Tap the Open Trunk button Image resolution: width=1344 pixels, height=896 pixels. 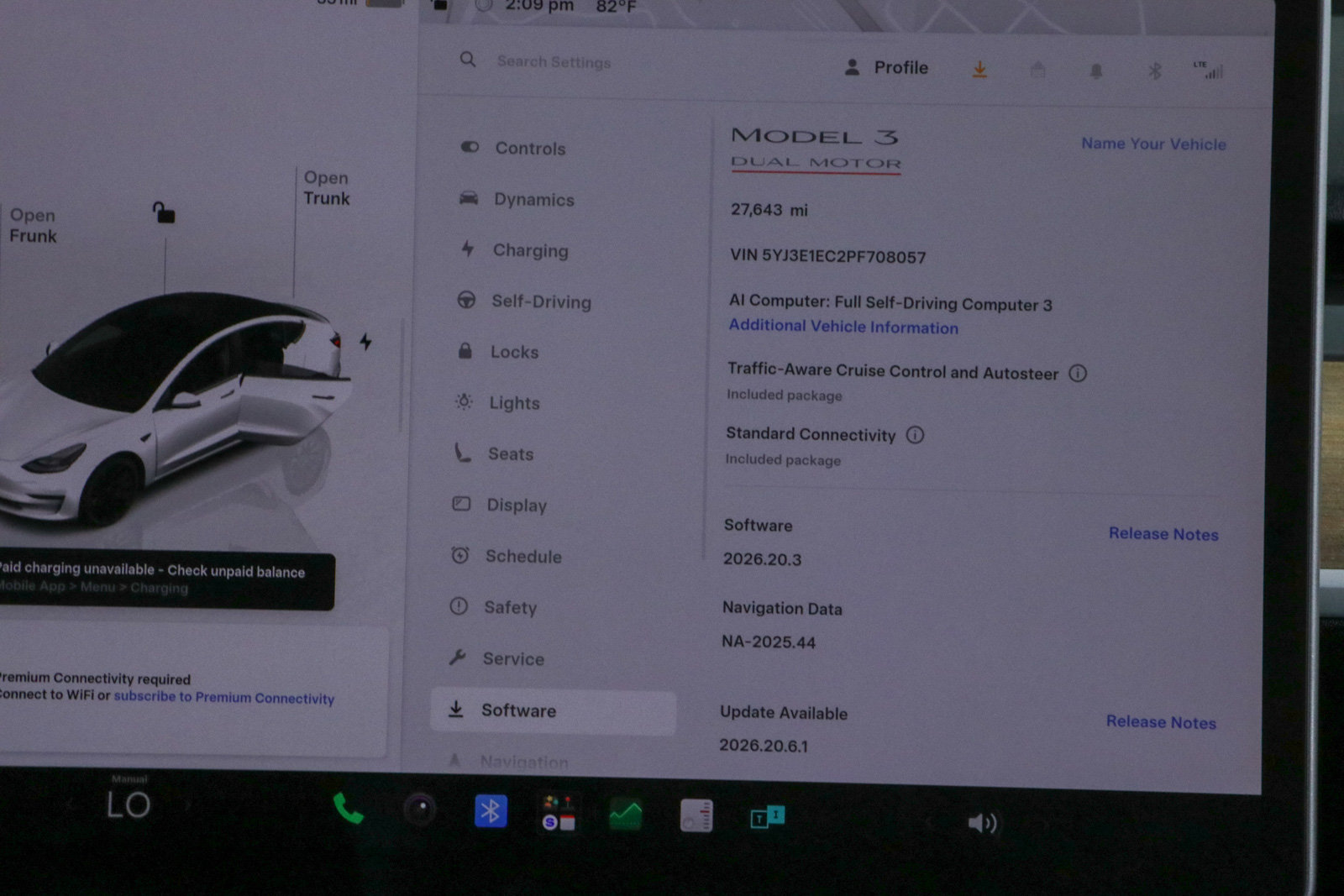click(327, 188)
